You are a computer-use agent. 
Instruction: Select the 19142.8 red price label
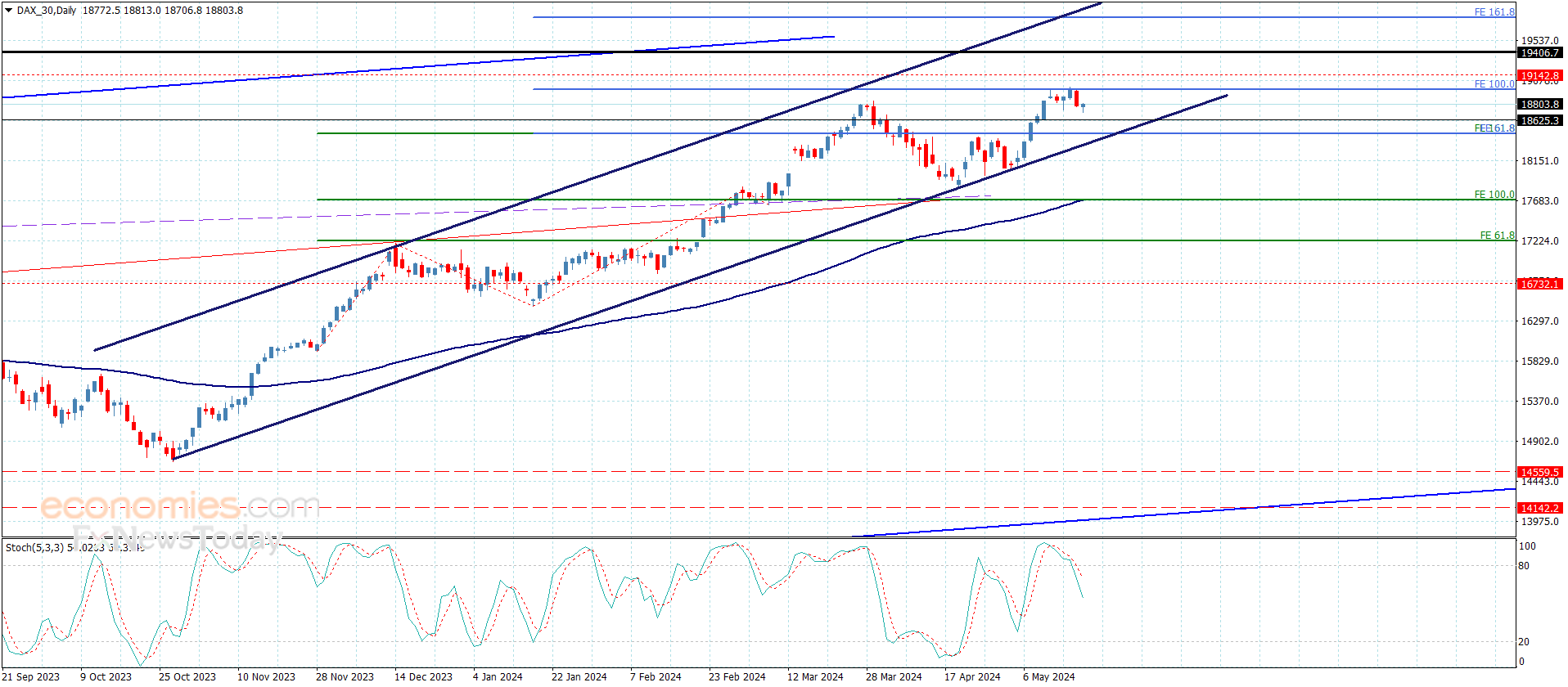tap(1539, 75)
